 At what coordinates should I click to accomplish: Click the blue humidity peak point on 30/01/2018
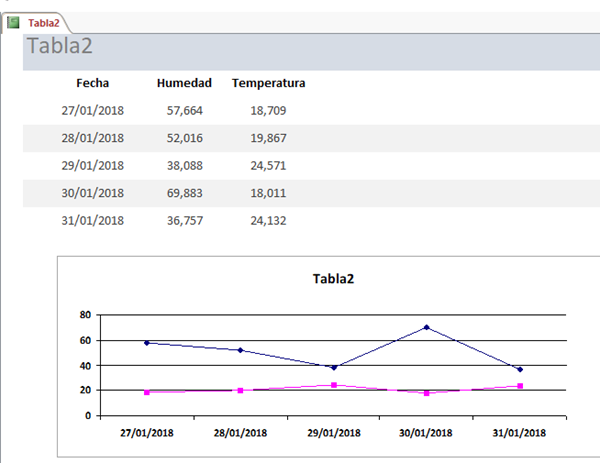(427, 327)
